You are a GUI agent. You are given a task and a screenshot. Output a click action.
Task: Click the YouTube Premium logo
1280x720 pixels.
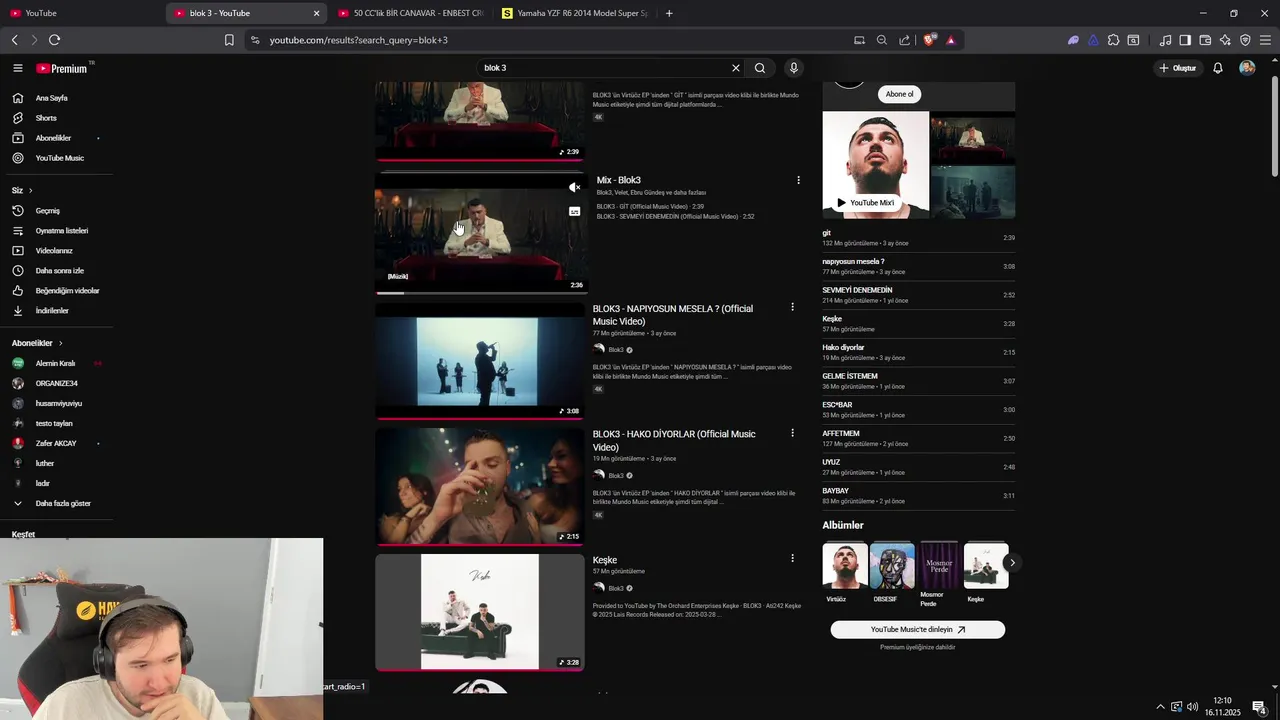coord(62,68)
